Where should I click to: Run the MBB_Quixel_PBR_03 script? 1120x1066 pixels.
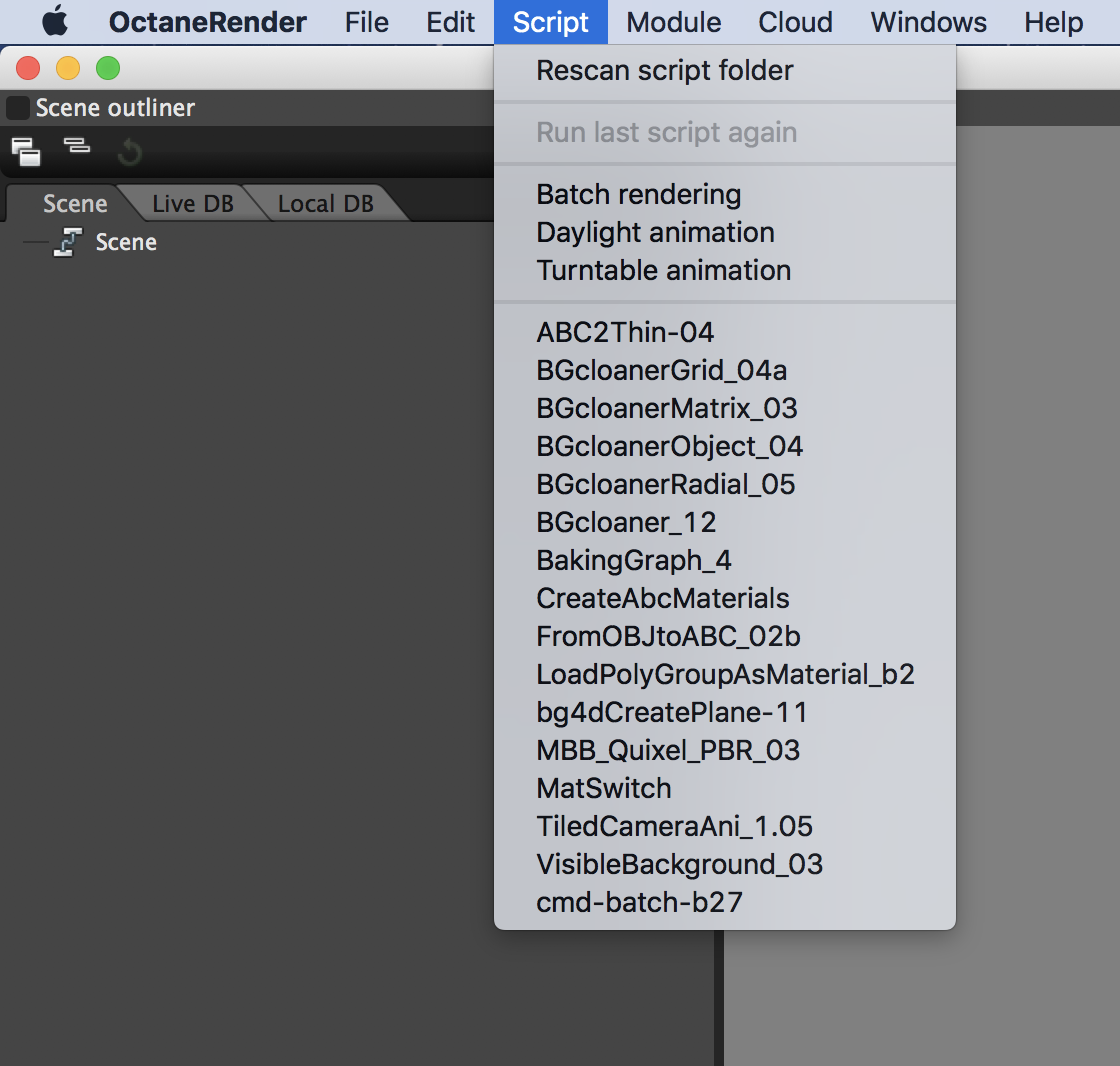(724, 750)
